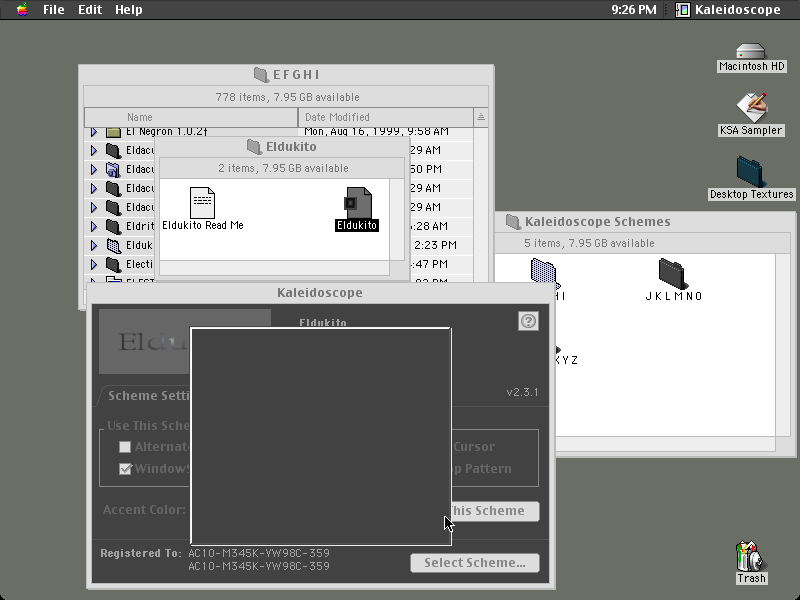Image resolution: width=800 pixels, height=600 pixels.
Task: Open the File menu
Action: tap(54, 10)
